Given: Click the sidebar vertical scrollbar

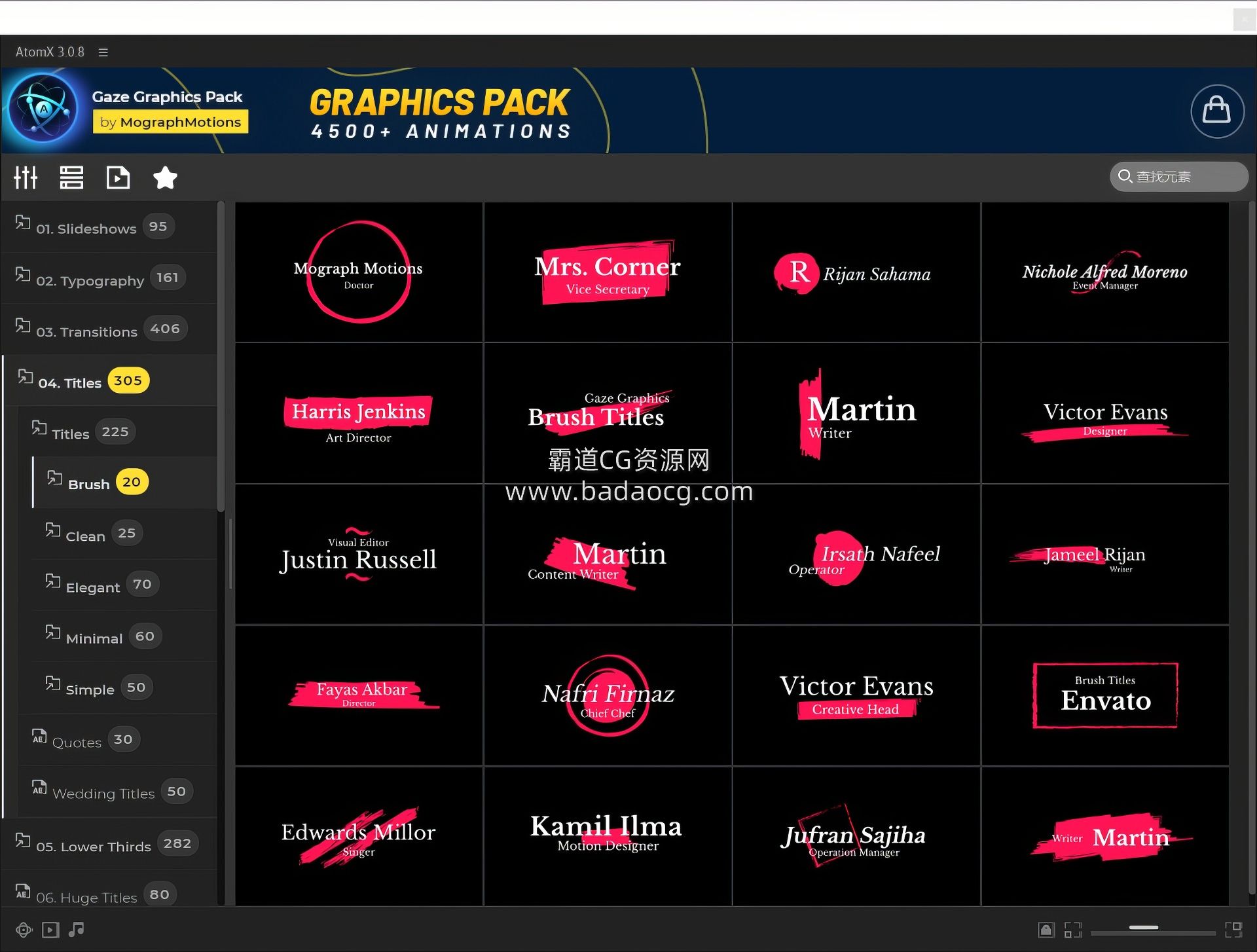Looking at the screenshot, I should 221,357.
